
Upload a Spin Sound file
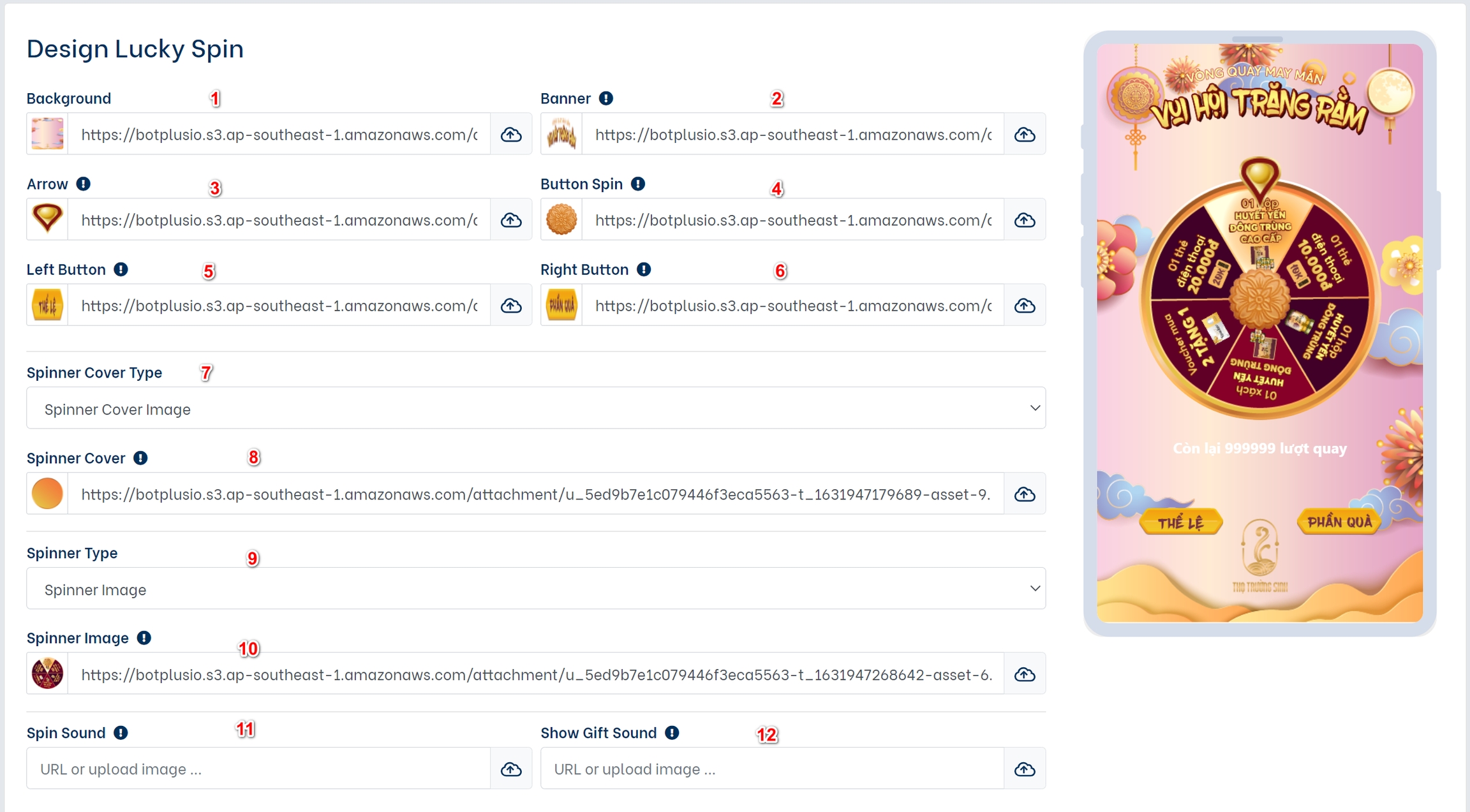510,769
